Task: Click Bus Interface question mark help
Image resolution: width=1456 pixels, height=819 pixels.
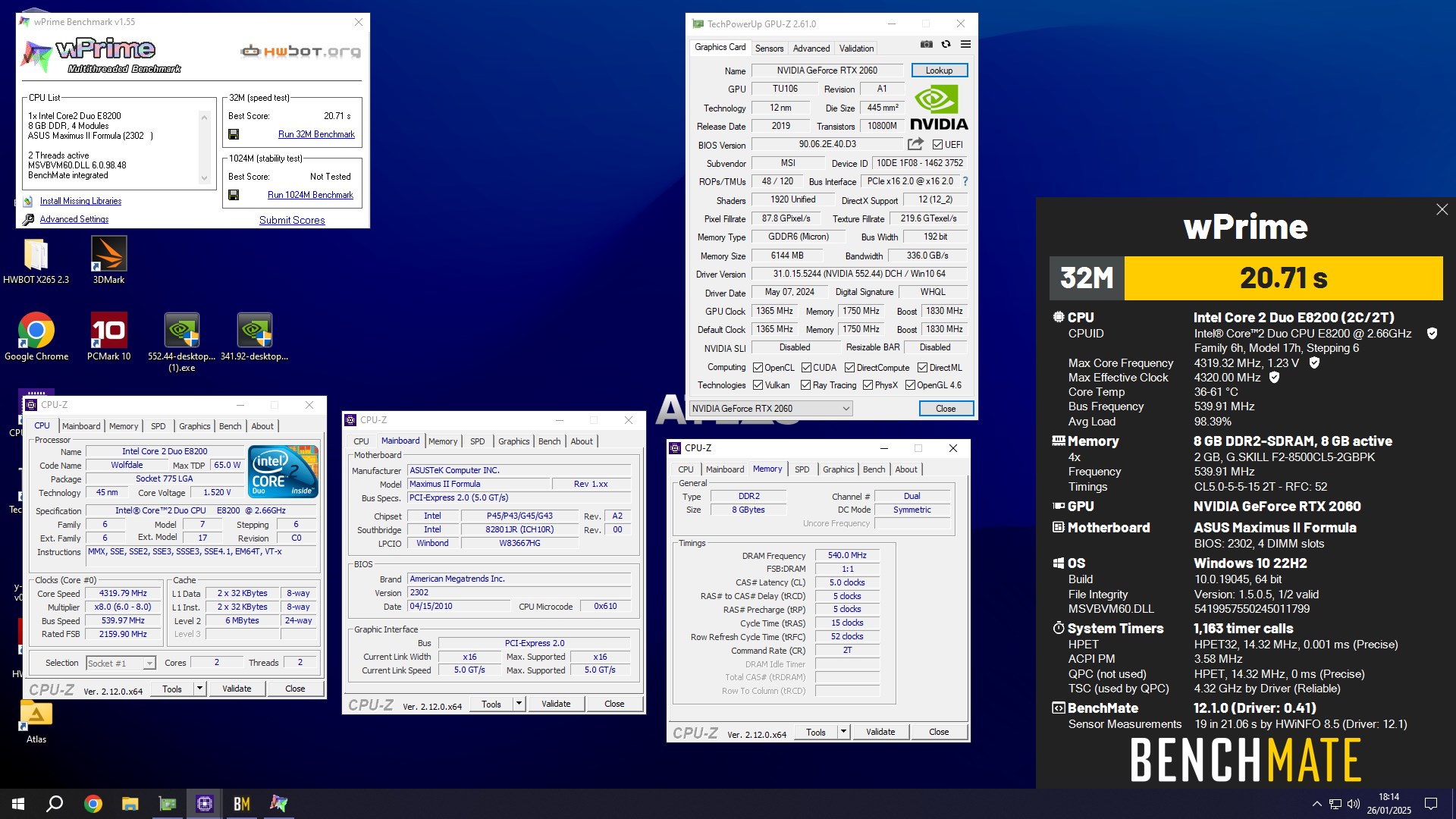Action: 965,181
